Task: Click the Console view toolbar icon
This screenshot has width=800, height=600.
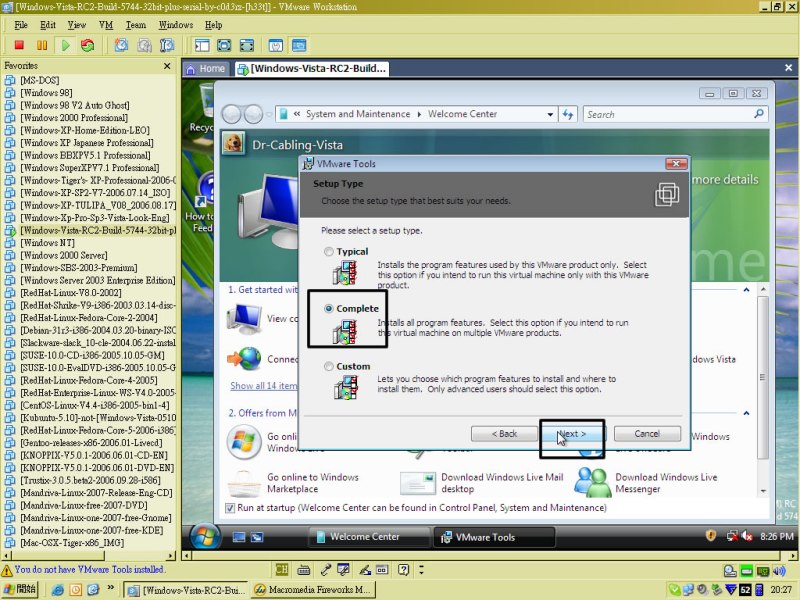Action: coord(299,45)
